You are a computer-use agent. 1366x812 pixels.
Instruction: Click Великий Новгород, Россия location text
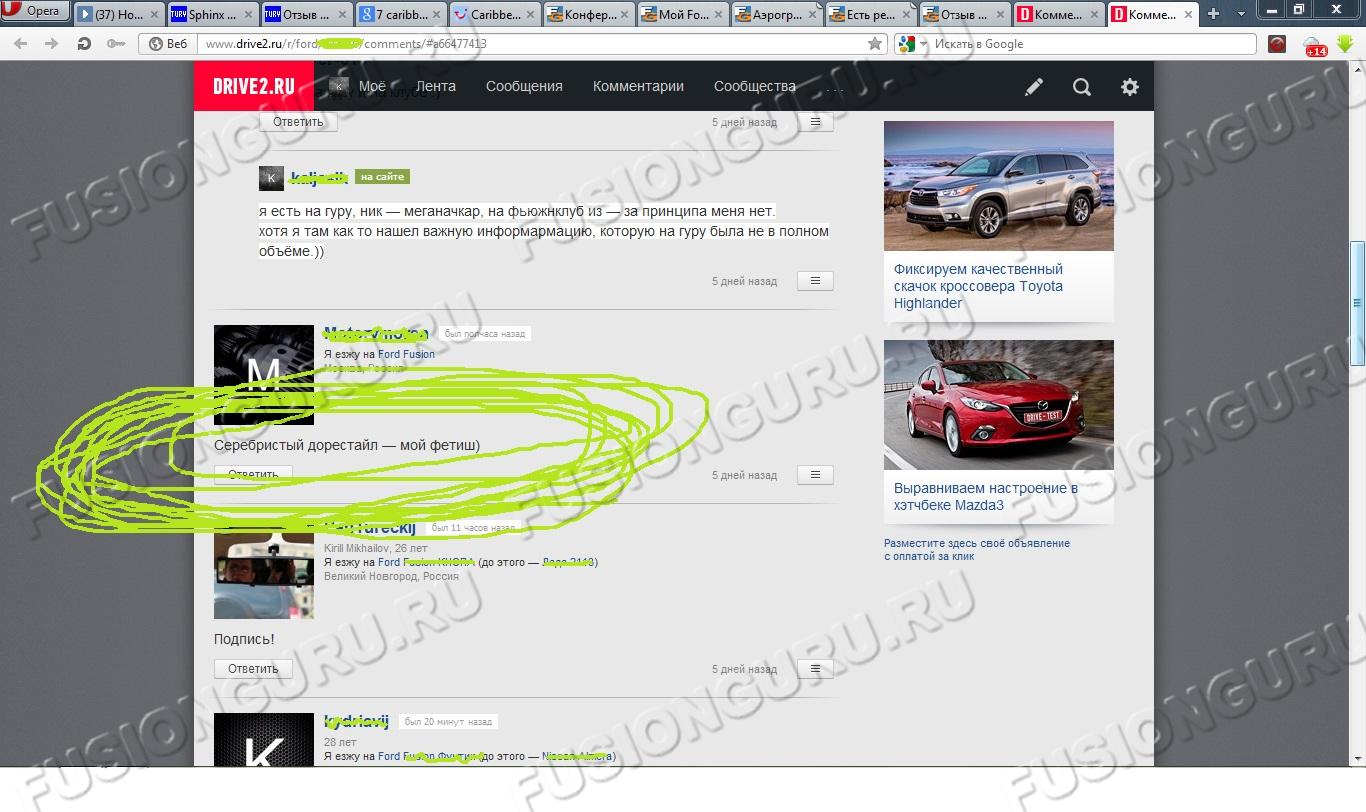click(x=391, y=576)
